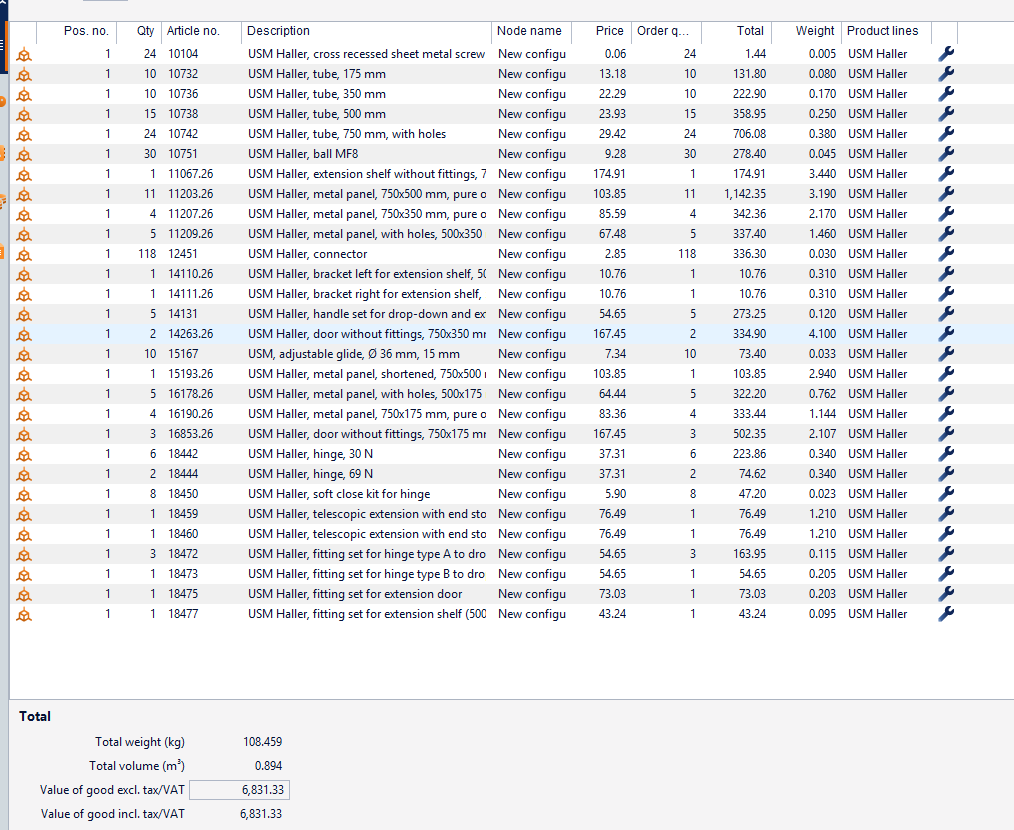This screenshot has width=1014, height=830.
Task: Click wrench icon for ball MF8 row
Action: pyautogui.click(x=945, y=154)
